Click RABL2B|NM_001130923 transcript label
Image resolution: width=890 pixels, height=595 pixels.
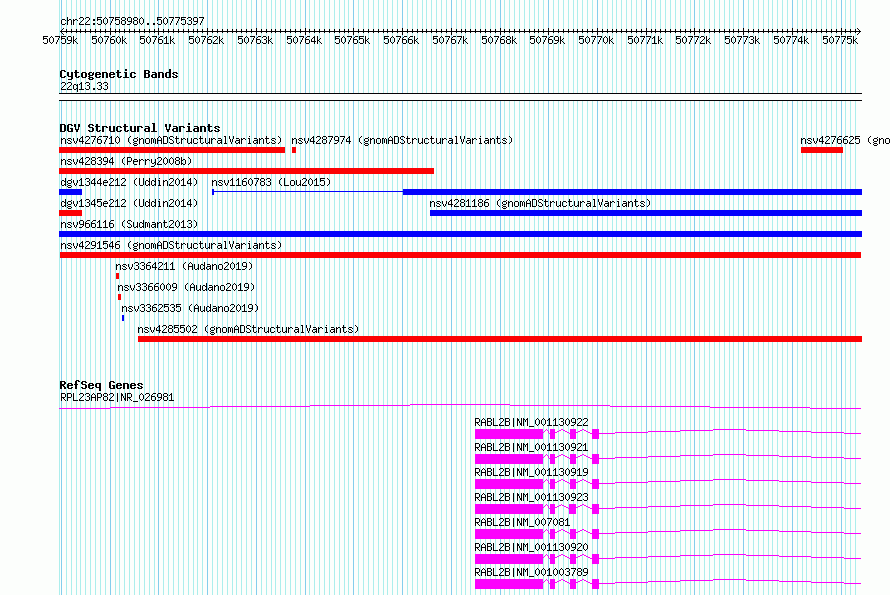tap(531, 497)
